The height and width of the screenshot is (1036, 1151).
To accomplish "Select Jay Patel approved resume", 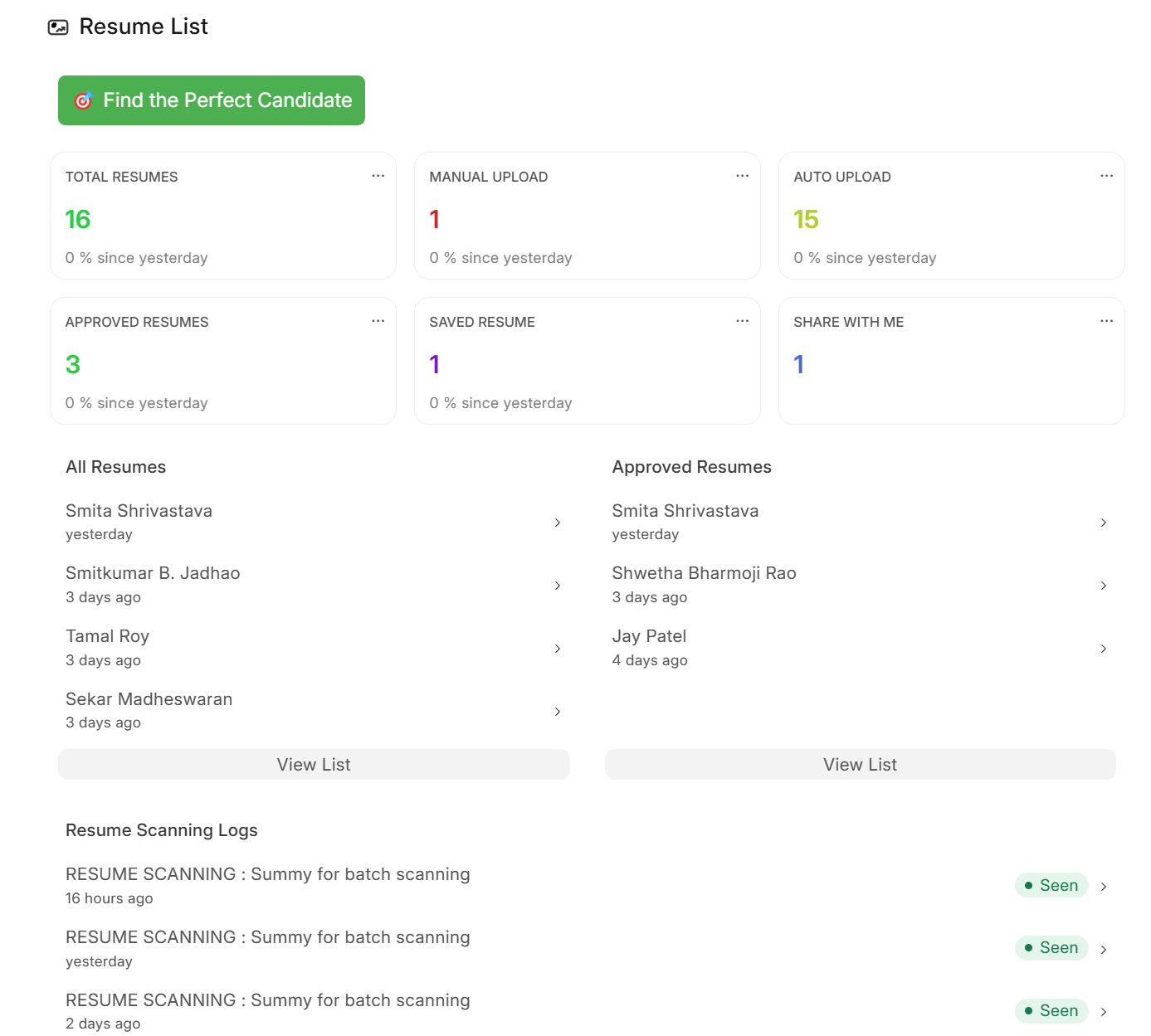I will pos(861,648).
